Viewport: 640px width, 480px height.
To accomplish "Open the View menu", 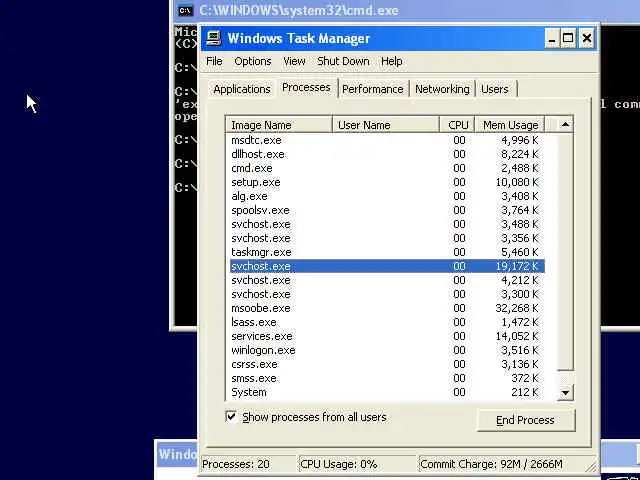I will 294,61.
